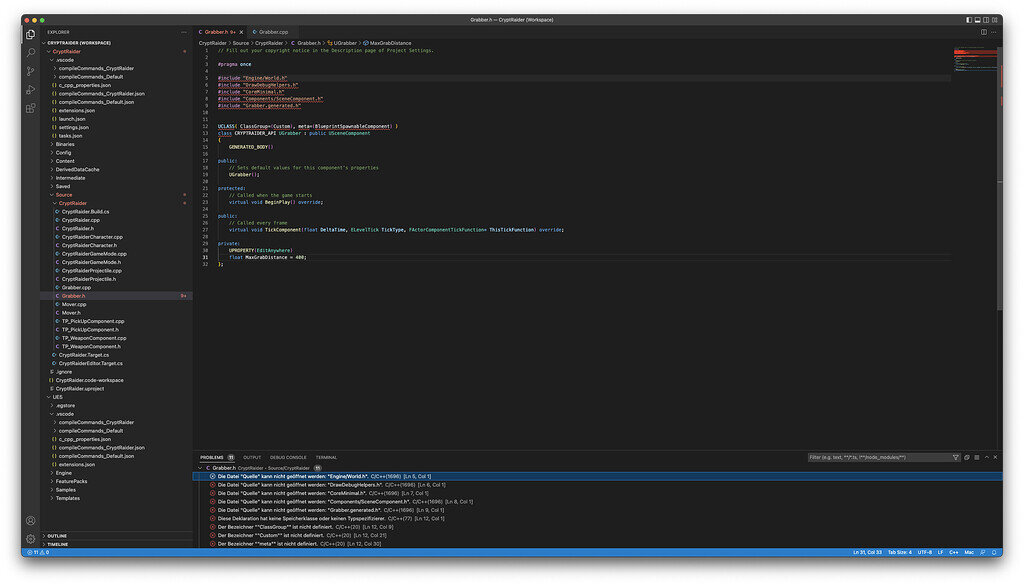This screenshot has width=1024, height=585.
Task: Open the Run and Debug view
Action: click(x=31, y=89)
